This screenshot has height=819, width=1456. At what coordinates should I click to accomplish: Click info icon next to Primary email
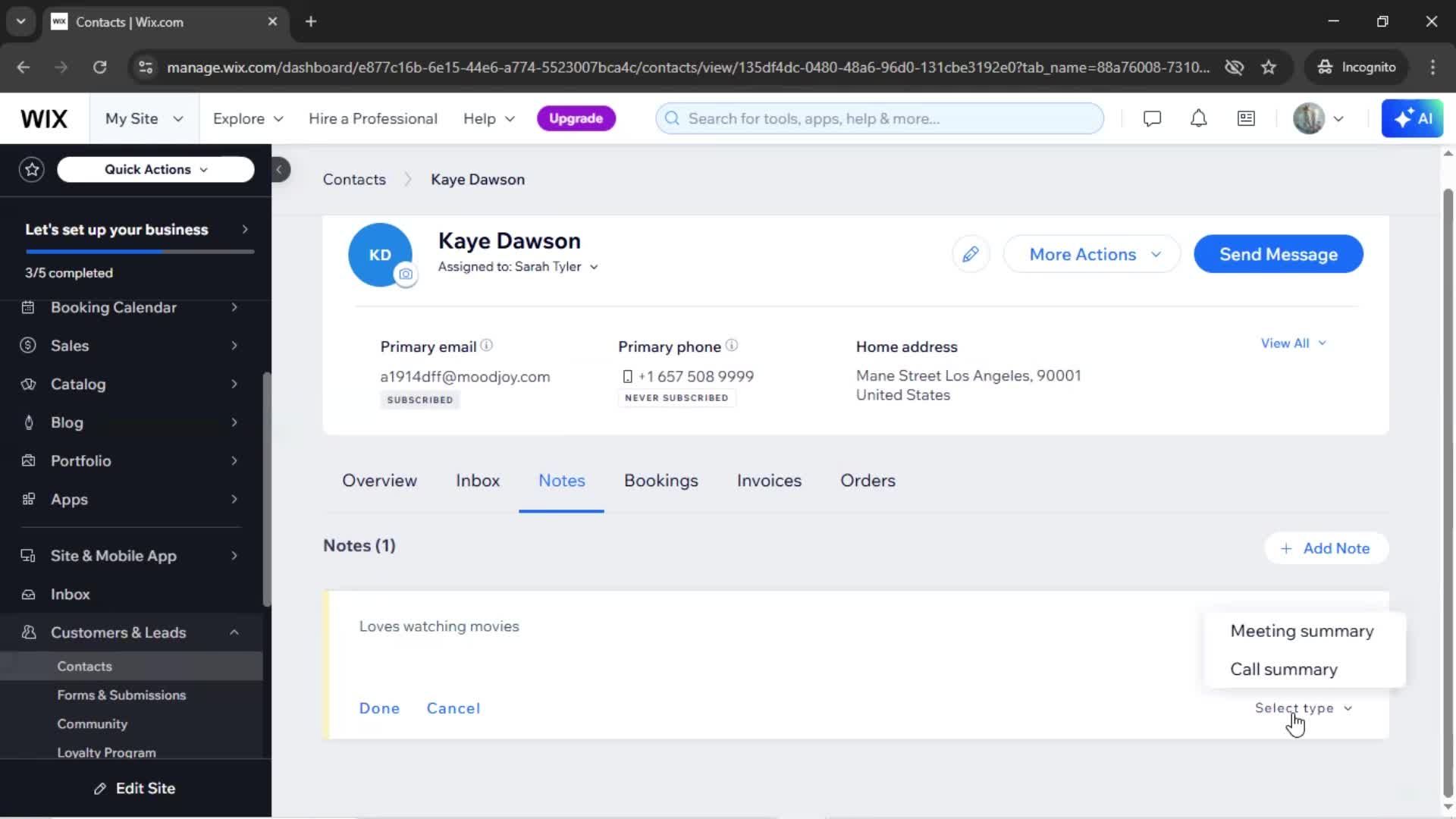487,346
